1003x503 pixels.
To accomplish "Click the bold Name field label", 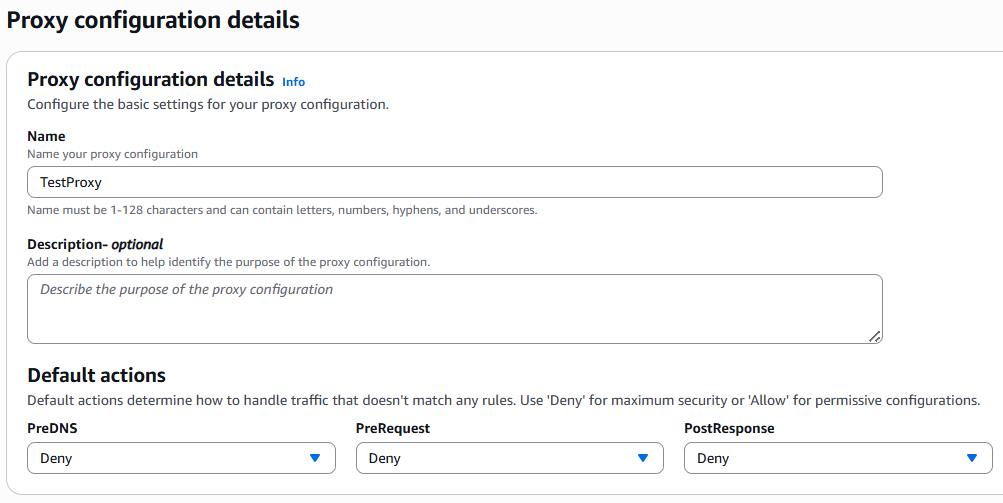I will click(x=46, y=136).
